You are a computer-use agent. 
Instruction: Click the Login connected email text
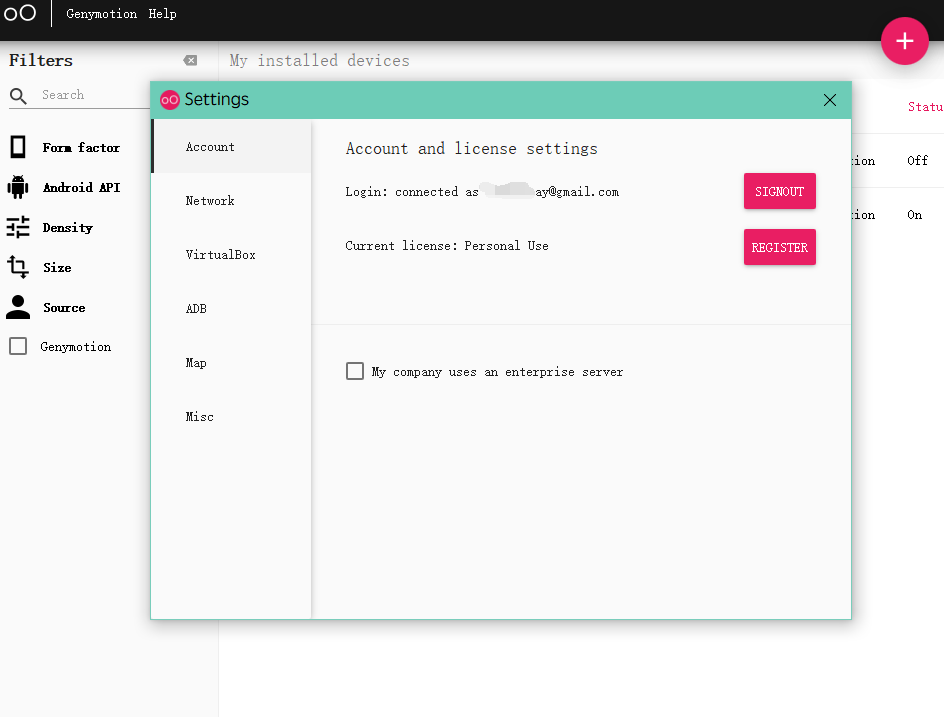tap(482, 191)
